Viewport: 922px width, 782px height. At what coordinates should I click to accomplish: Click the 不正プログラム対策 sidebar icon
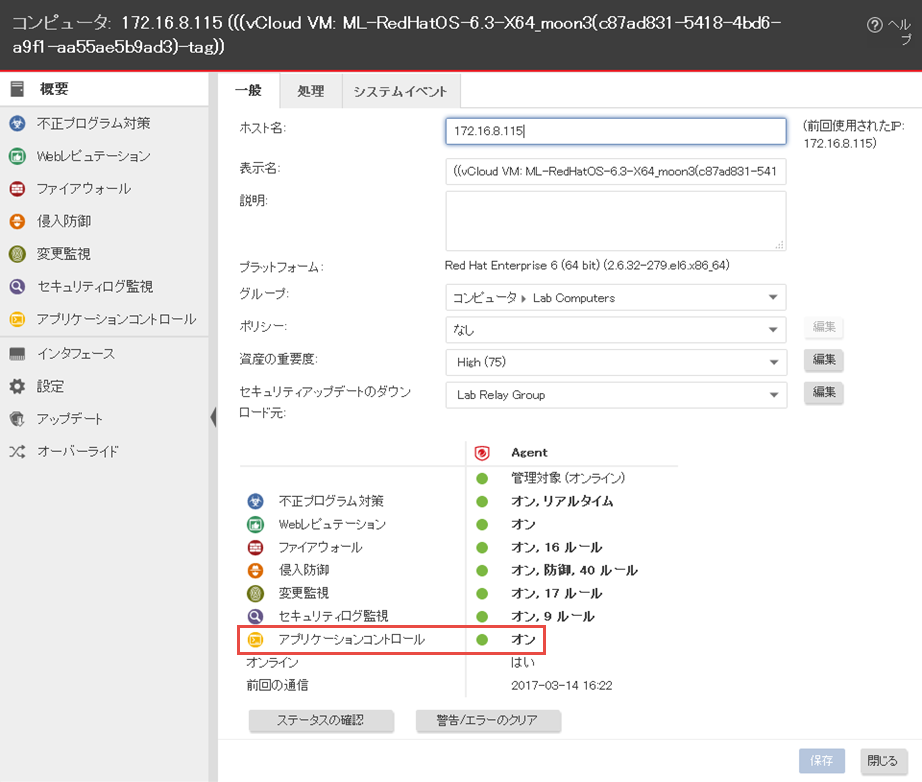(16, 123)
